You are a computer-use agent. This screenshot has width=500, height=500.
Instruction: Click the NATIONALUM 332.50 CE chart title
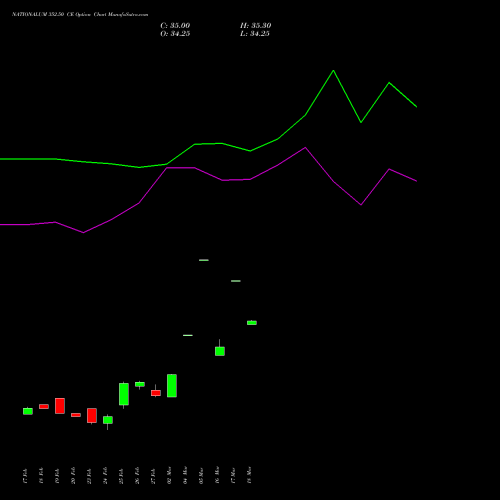[x=80, y=15]
